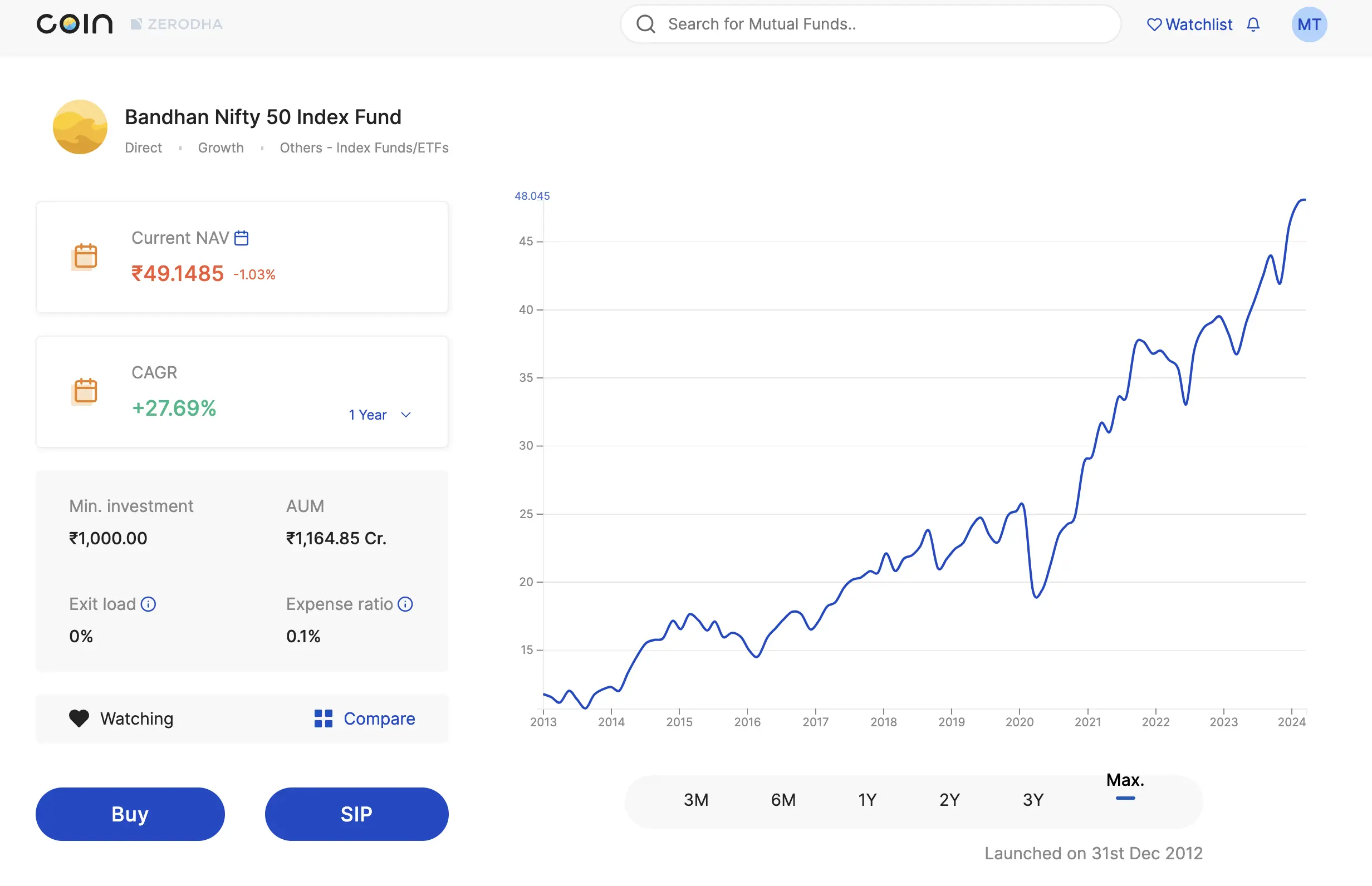Screen dimensions: 1372x886
Task: Click the ₹1,000.00 minimum investment value
Action: [108, 538]
